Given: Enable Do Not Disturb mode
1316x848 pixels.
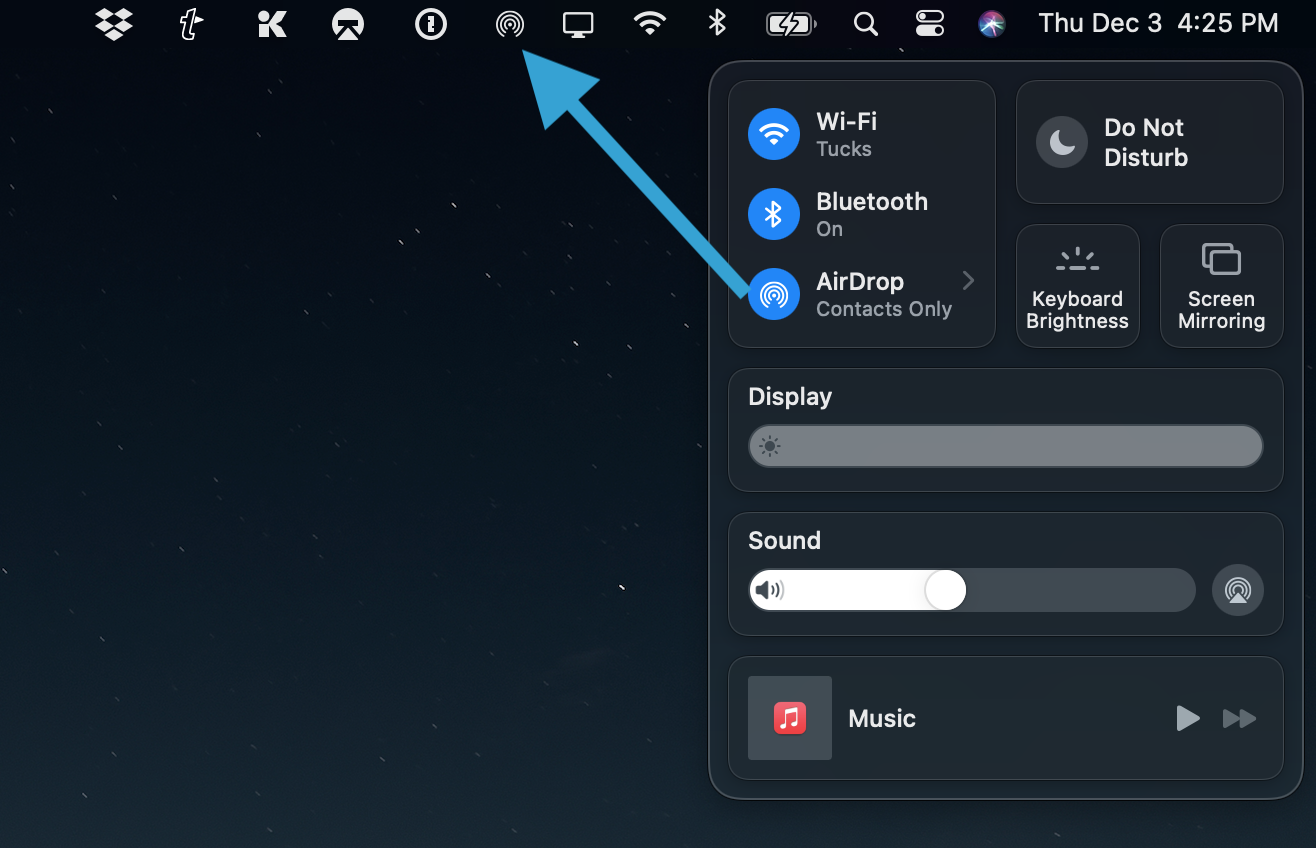Looking at the screenshot, I should tap(1148, 141).
